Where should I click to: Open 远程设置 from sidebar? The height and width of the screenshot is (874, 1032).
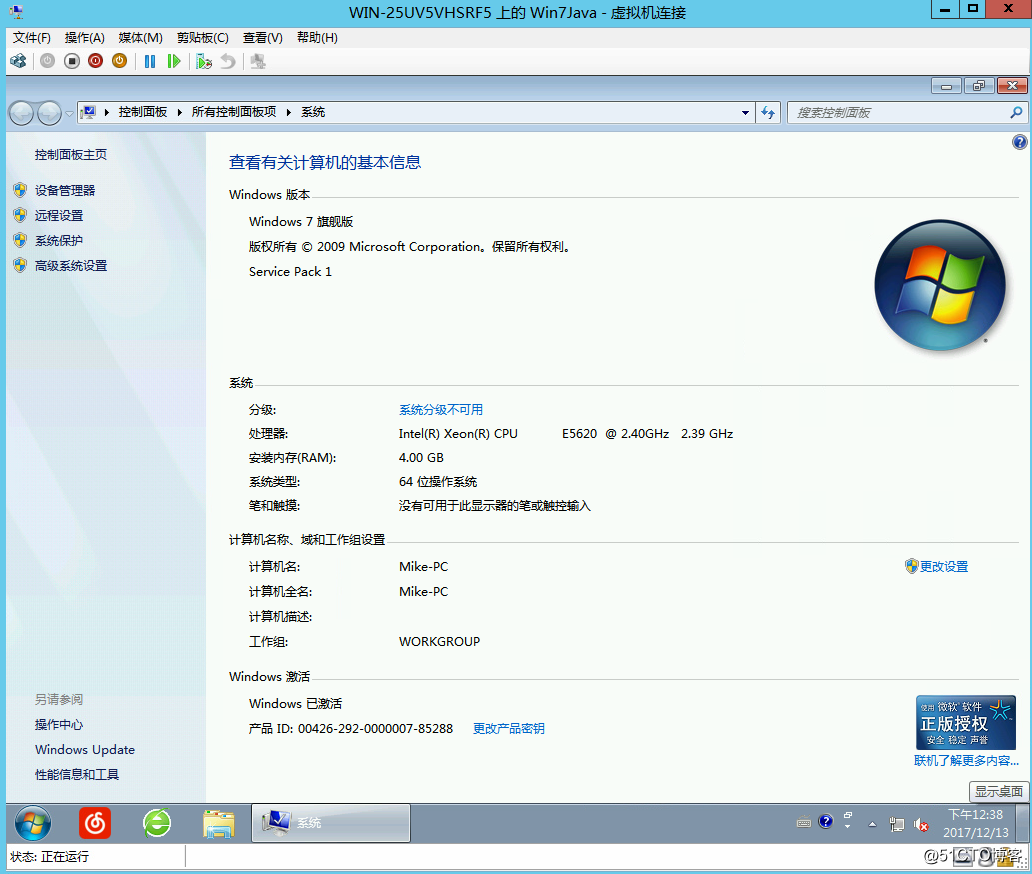tap(59, 215)
